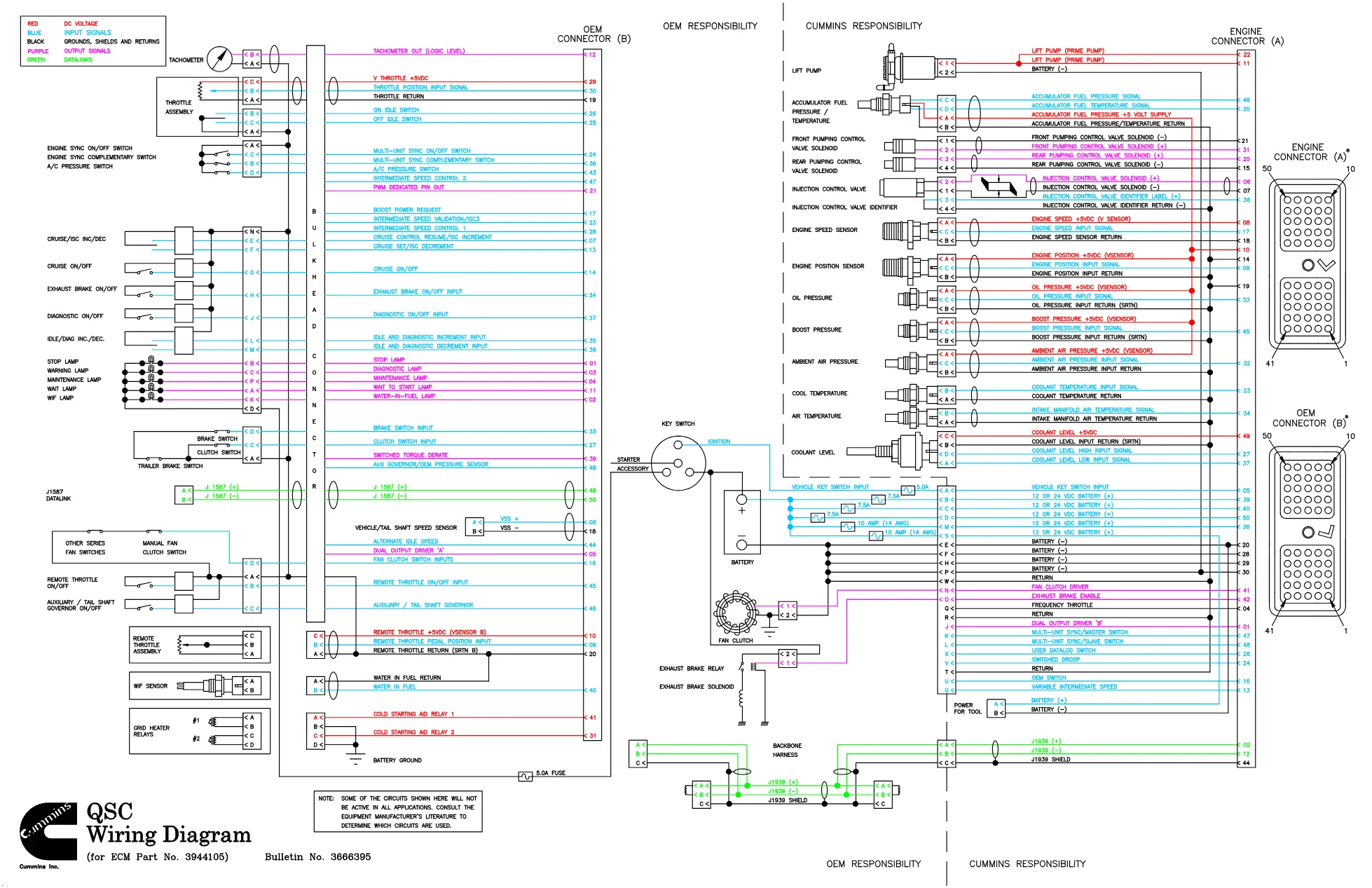Click the Cummins logo
Screen dimensions: 1372x888
[x=48, y=831]
